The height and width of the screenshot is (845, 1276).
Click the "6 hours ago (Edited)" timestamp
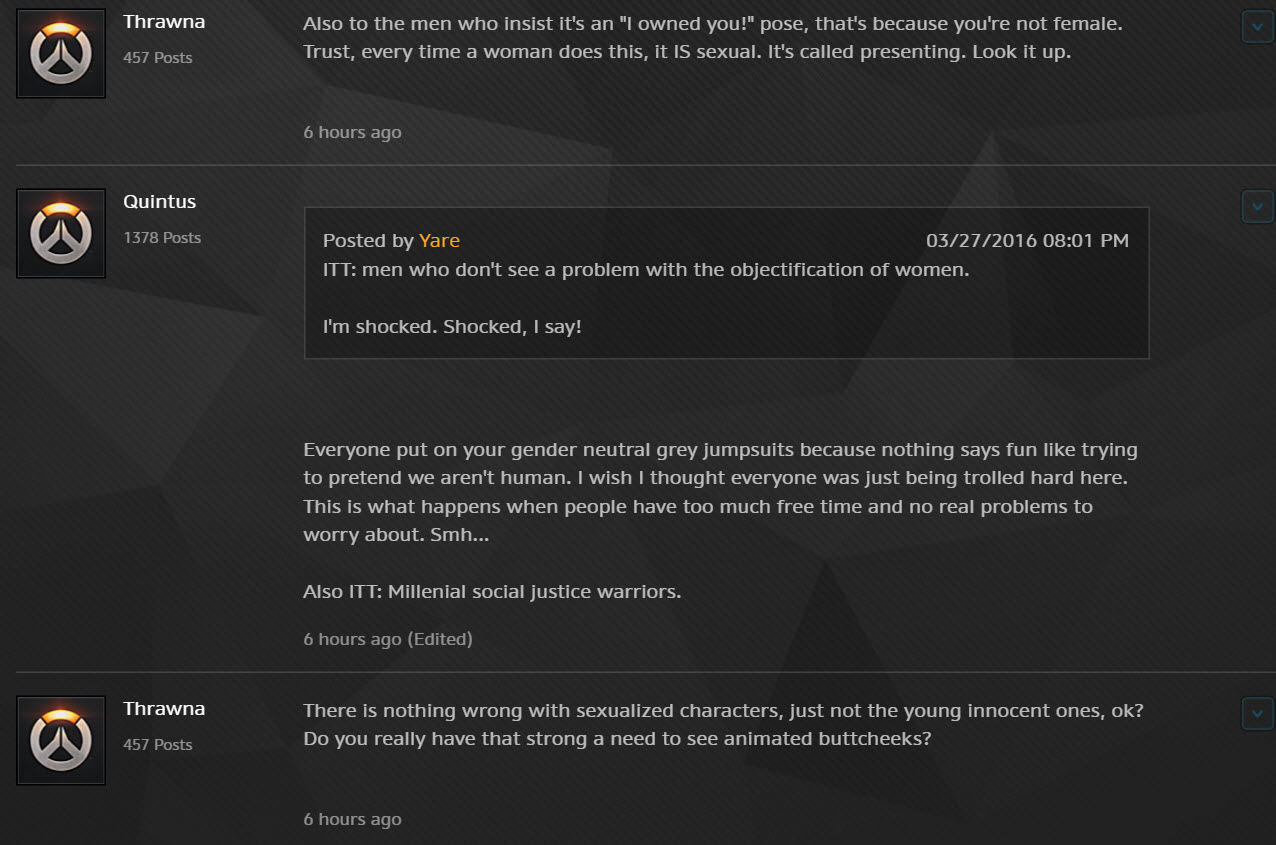(388, 639)
